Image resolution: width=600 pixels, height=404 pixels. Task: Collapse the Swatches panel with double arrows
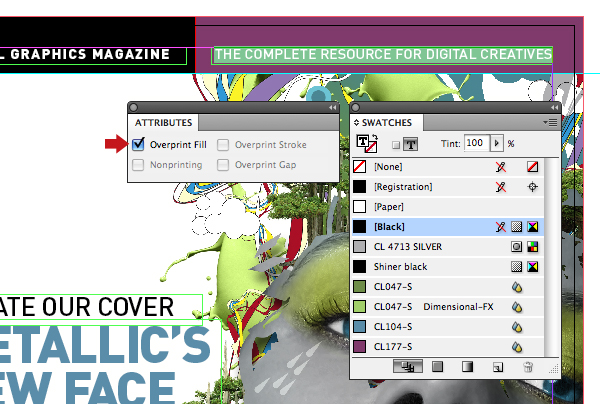(x=554, y=108)
